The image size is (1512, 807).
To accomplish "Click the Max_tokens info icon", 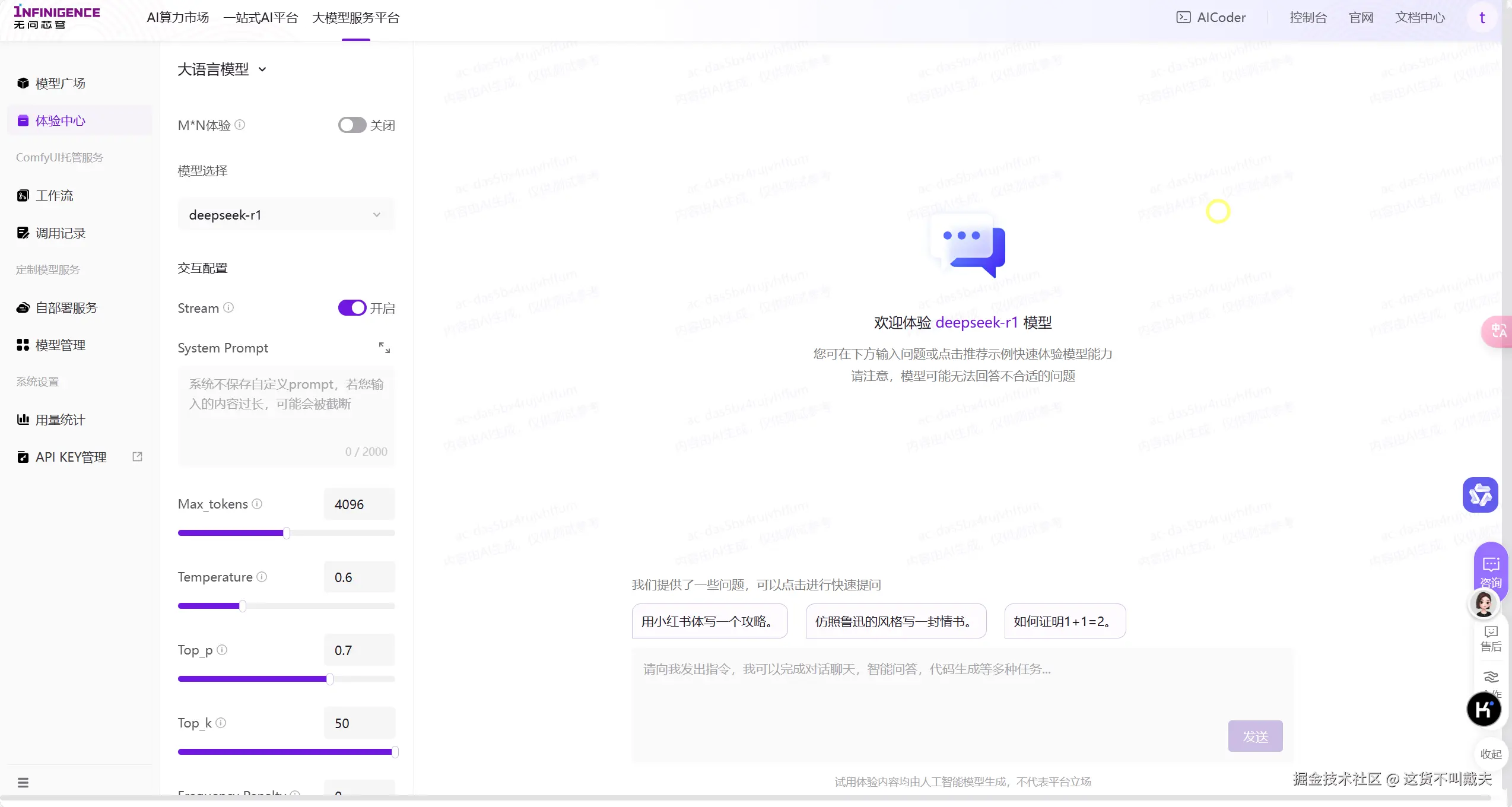I will click(x=257, y=504).
